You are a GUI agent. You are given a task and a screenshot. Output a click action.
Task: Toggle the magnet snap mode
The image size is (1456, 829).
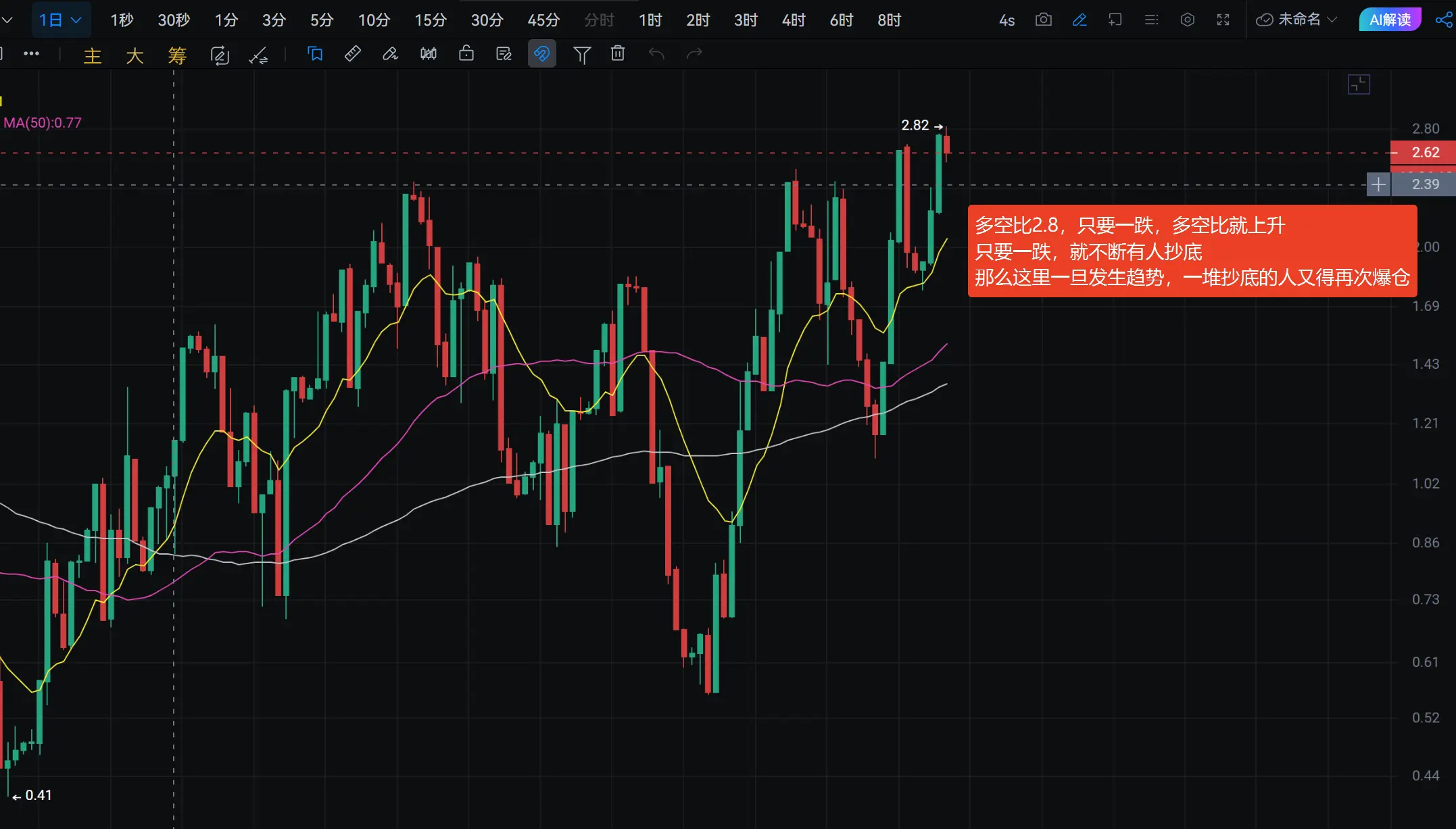point(541,54)
